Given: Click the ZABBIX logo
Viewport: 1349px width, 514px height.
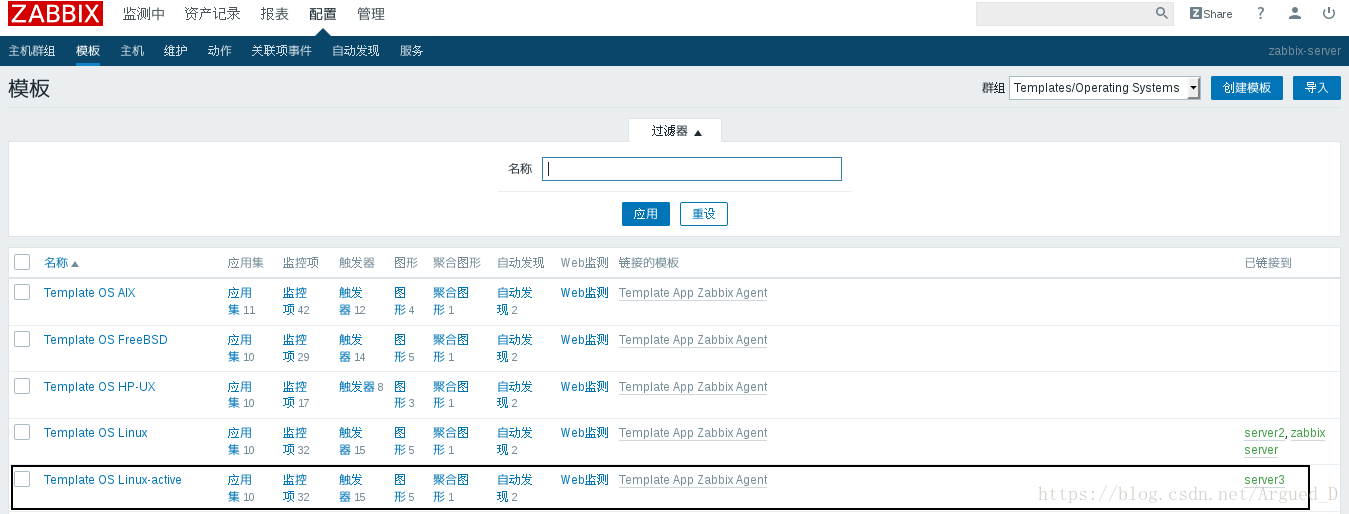Looking at the screenshot, I should pos(56,14).
